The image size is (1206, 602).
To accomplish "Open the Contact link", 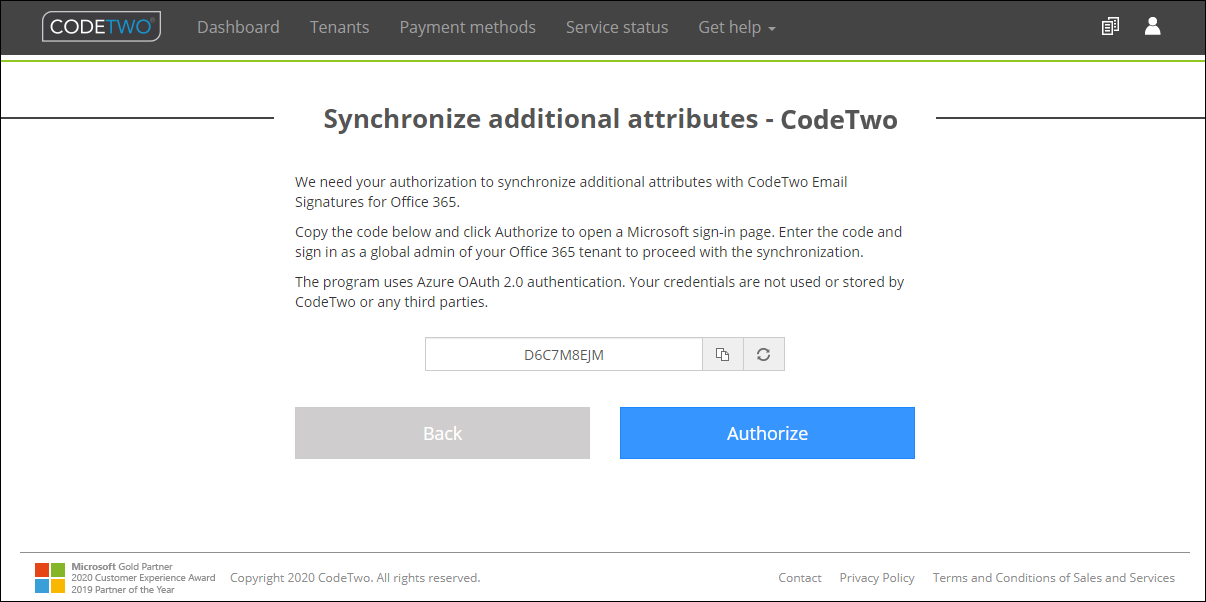I will pyautogui.click(x=799, y=577).
